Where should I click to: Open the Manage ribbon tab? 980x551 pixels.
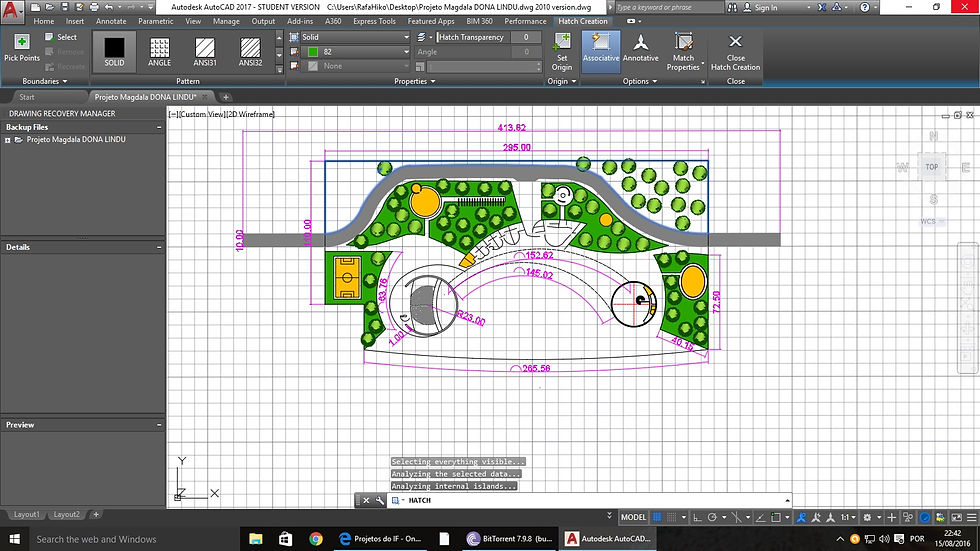[x=226, y=21]
